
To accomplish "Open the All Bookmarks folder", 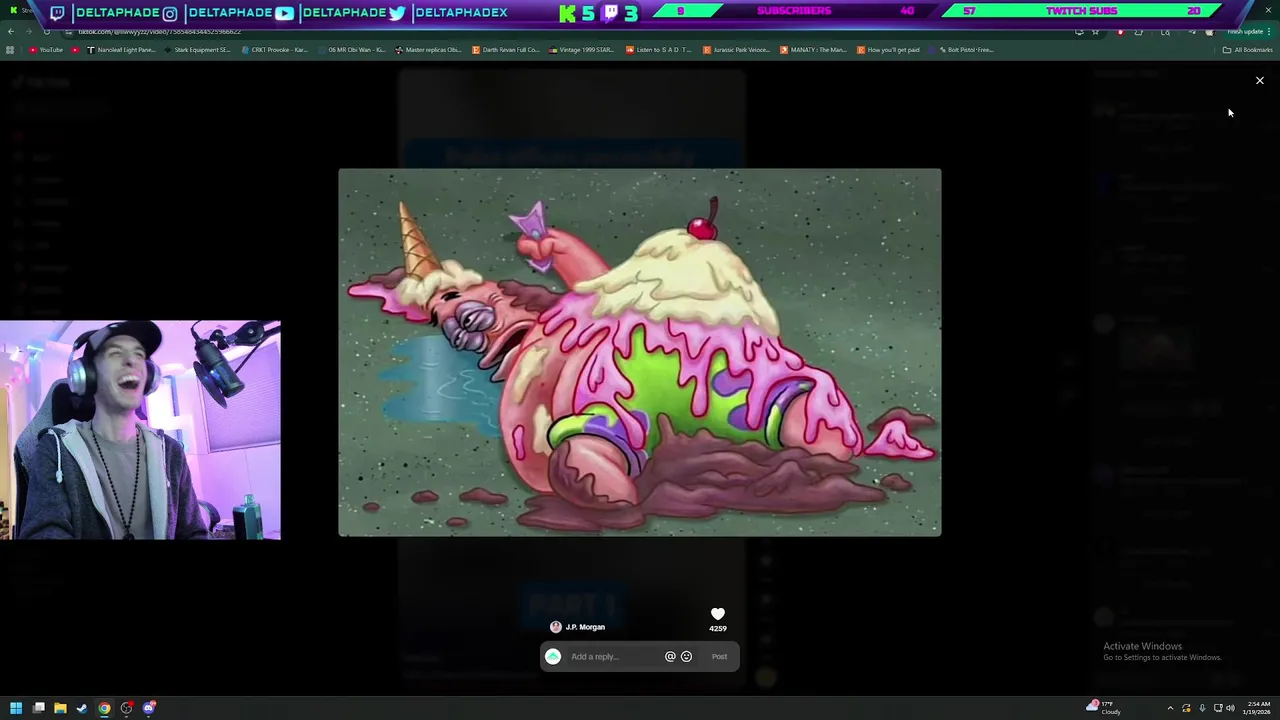I will coord(1248,50).
